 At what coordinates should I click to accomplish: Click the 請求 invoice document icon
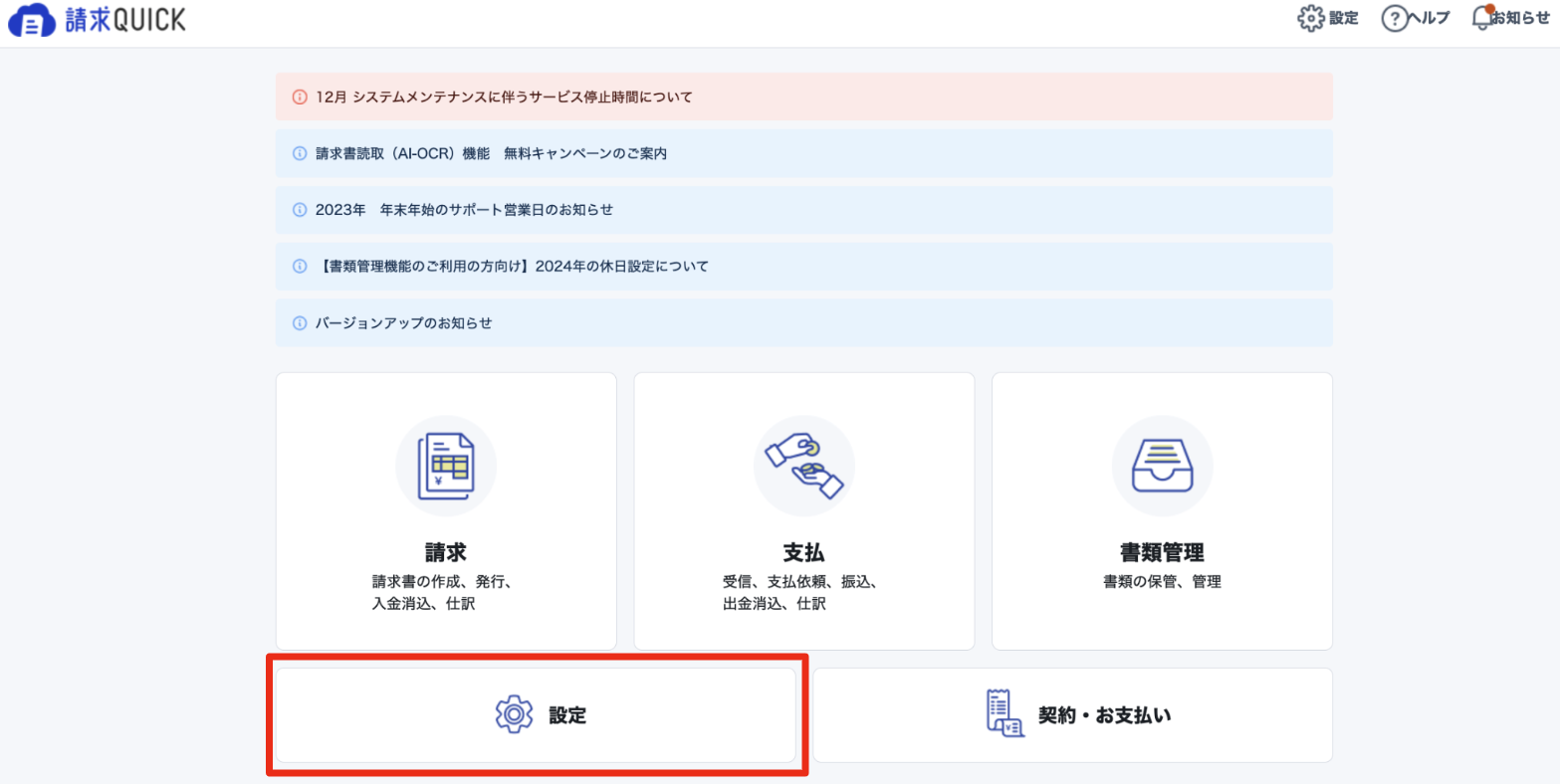pyautogui.click(x=446, y=466)
